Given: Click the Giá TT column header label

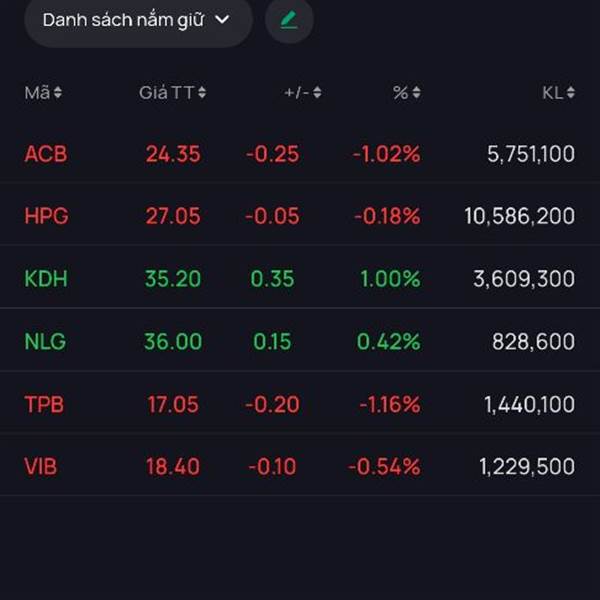Looking at the screenshot, I should point(166,93).
